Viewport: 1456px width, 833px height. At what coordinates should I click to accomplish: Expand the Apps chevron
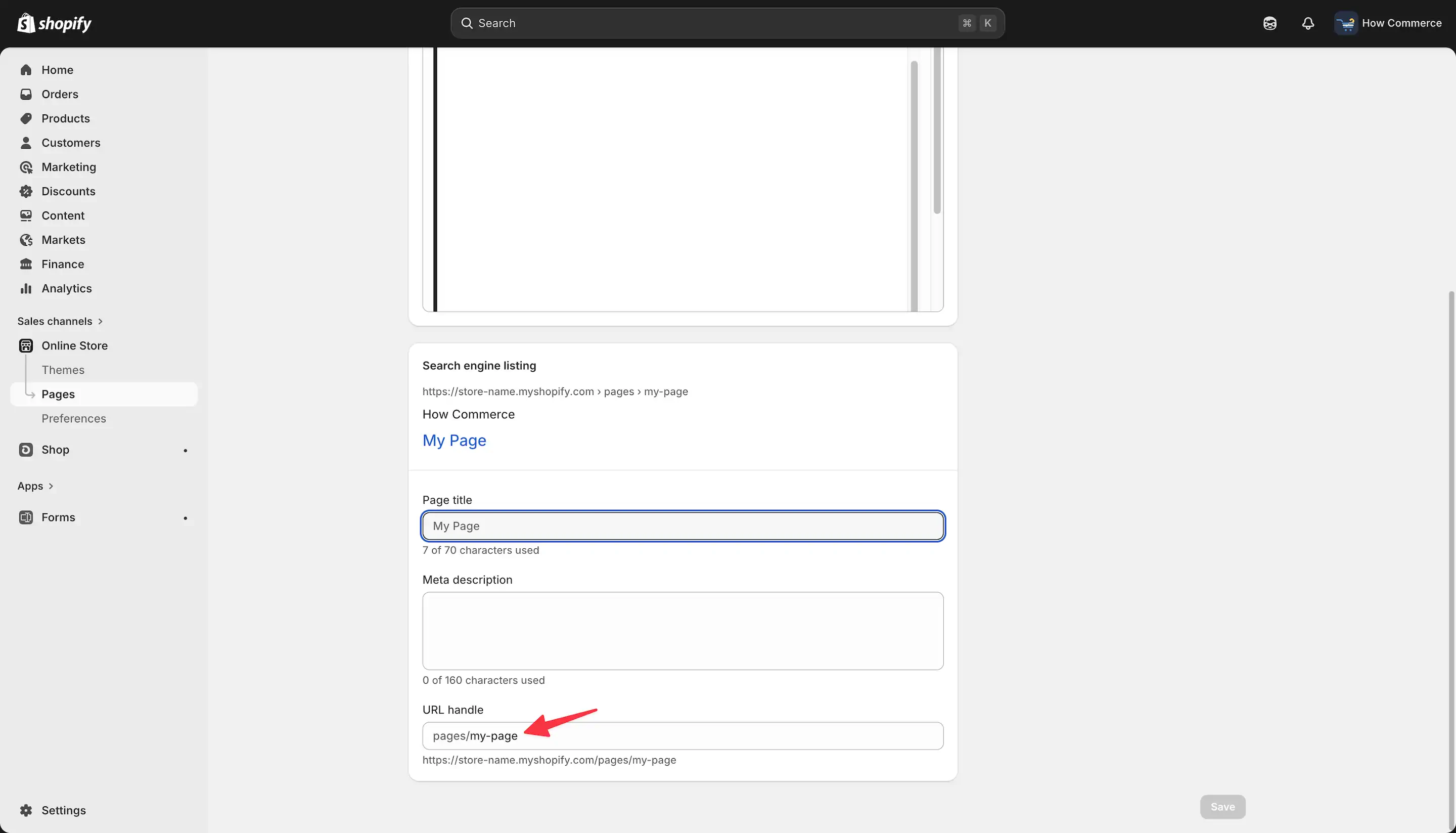51,487
